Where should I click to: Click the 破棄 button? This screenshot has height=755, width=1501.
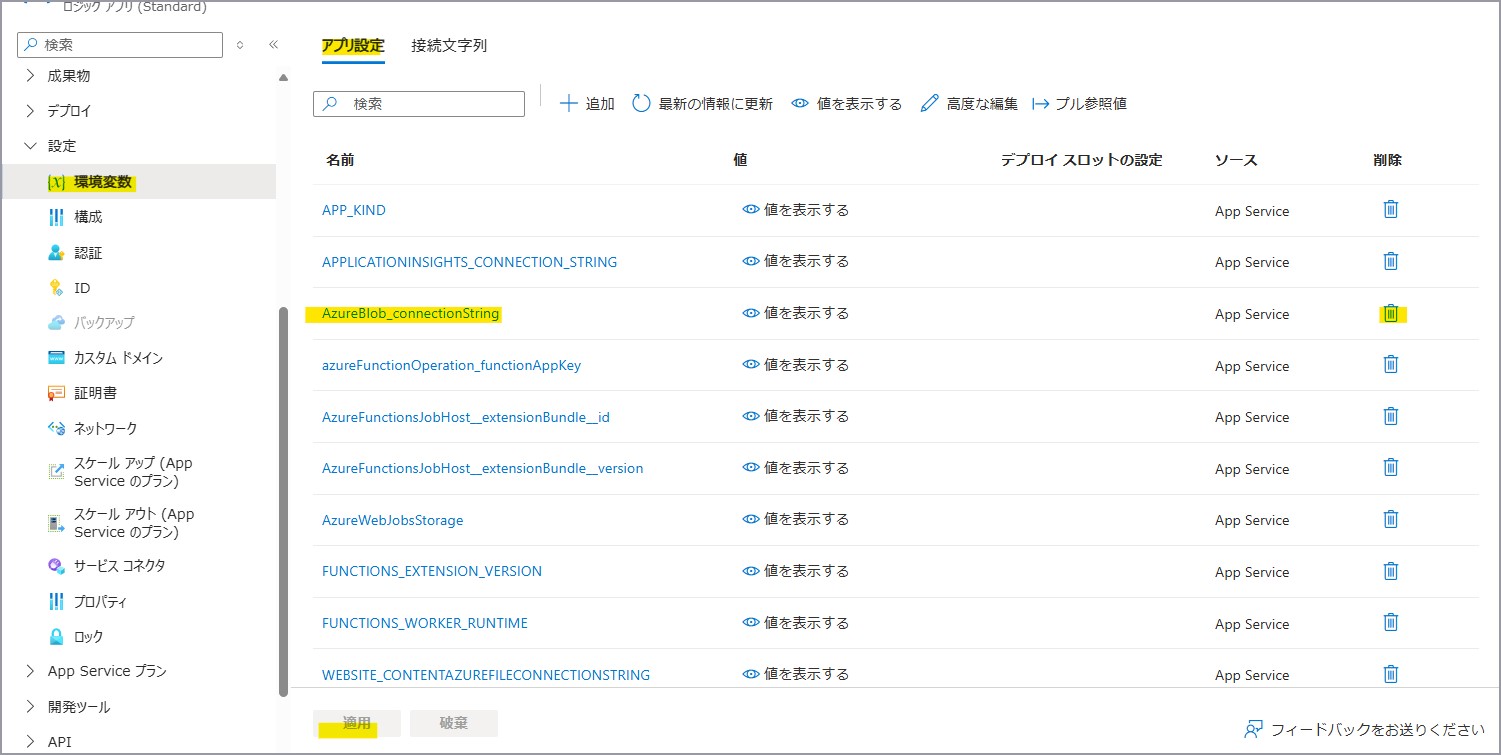454,723
